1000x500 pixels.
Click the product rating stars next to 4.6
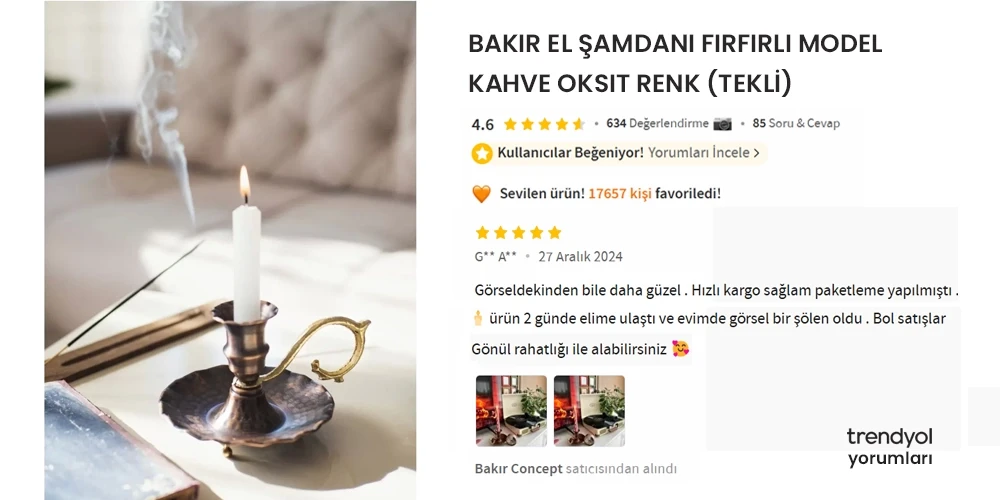coord(544,124)
